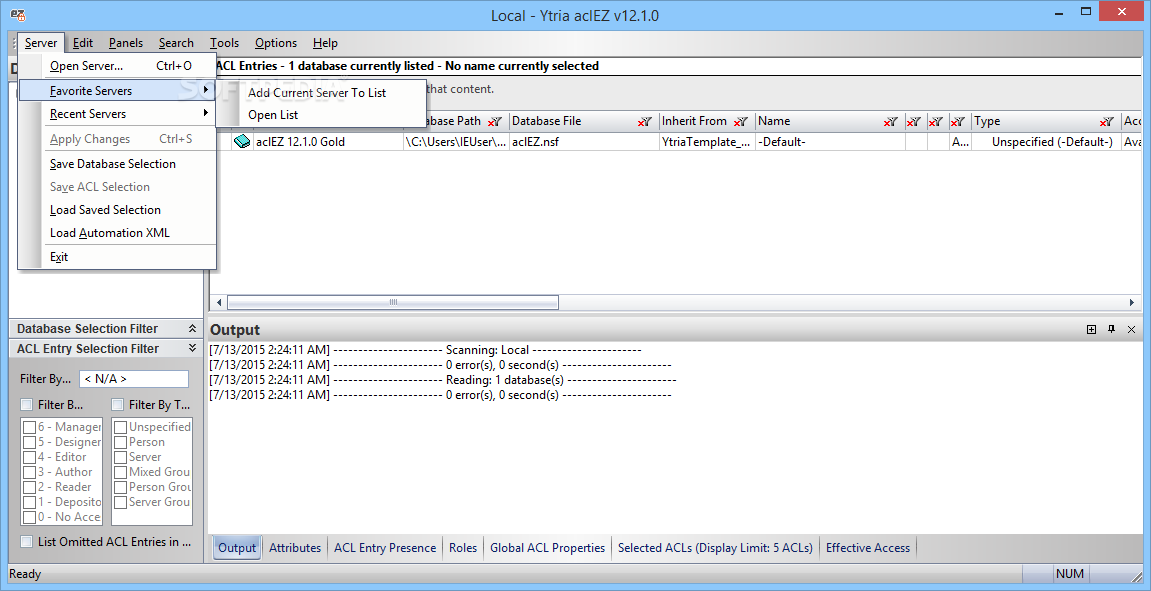
Task: Switch to the Effective Access tab
Action: click(868, 548)
